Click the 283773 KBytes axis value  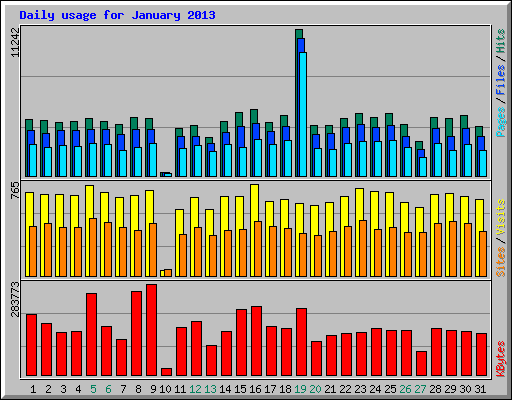click(x=15, y=299)
